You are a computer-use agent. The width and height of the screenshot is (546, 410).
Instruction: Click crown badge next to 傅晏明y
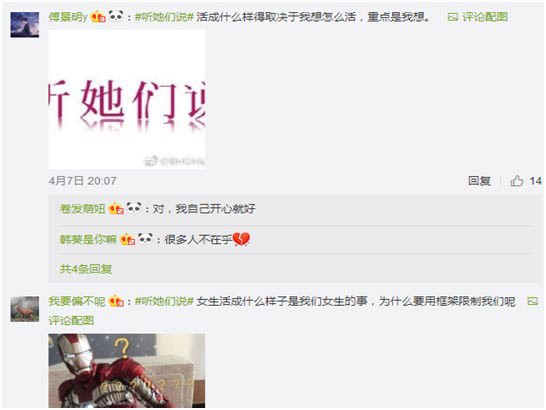click(98, 17)
